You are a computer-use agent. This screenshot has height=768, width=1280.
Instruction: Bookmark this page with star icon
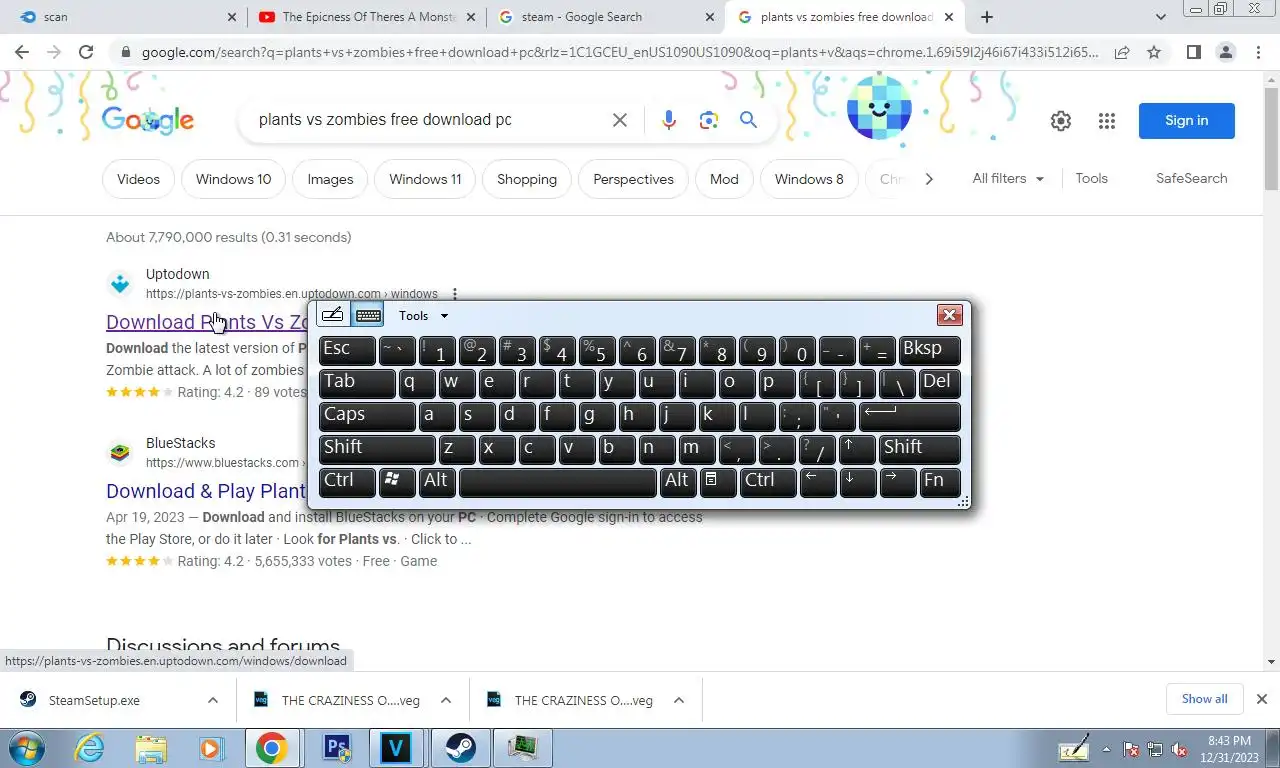click(x=1154, y=52)
